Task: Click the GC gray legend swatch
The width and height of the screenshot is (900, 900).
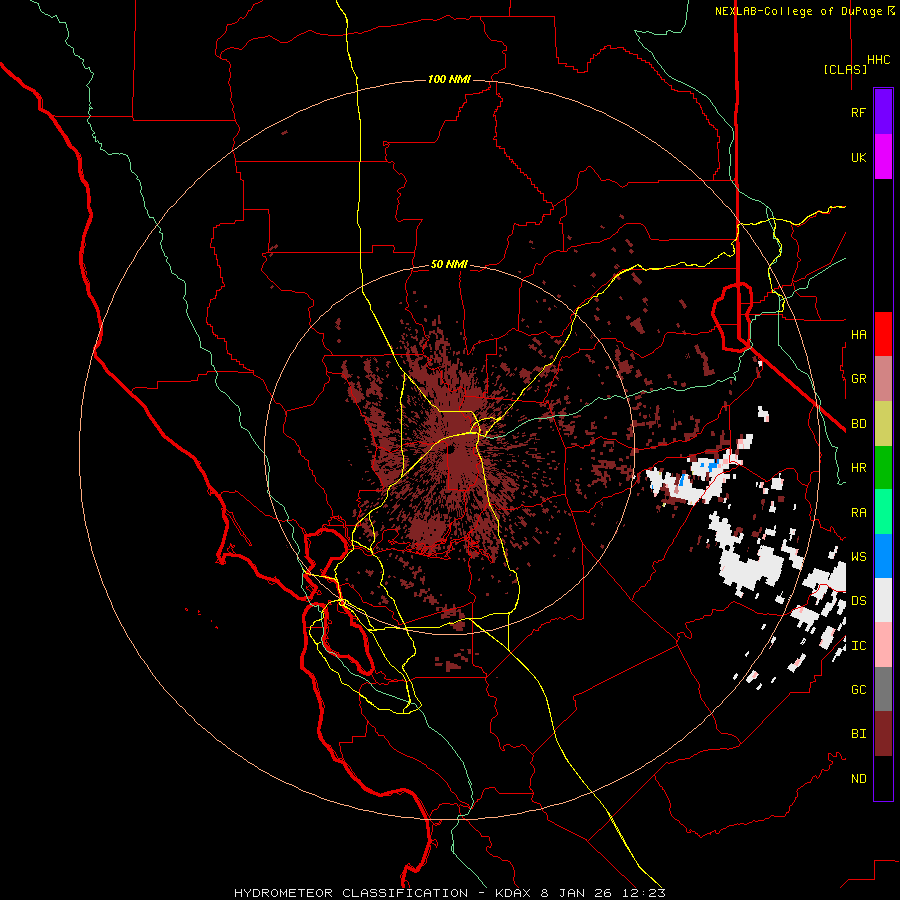Action: (883, 689)
